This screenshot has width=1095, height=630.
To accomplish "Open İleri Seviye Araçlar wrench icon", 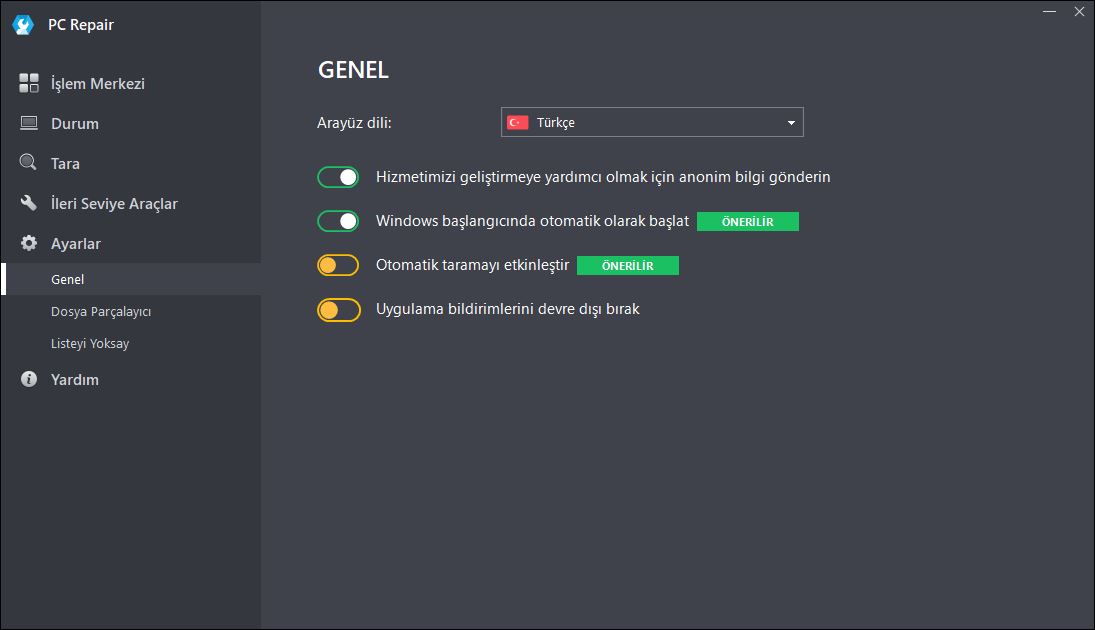I will (29, 203).
